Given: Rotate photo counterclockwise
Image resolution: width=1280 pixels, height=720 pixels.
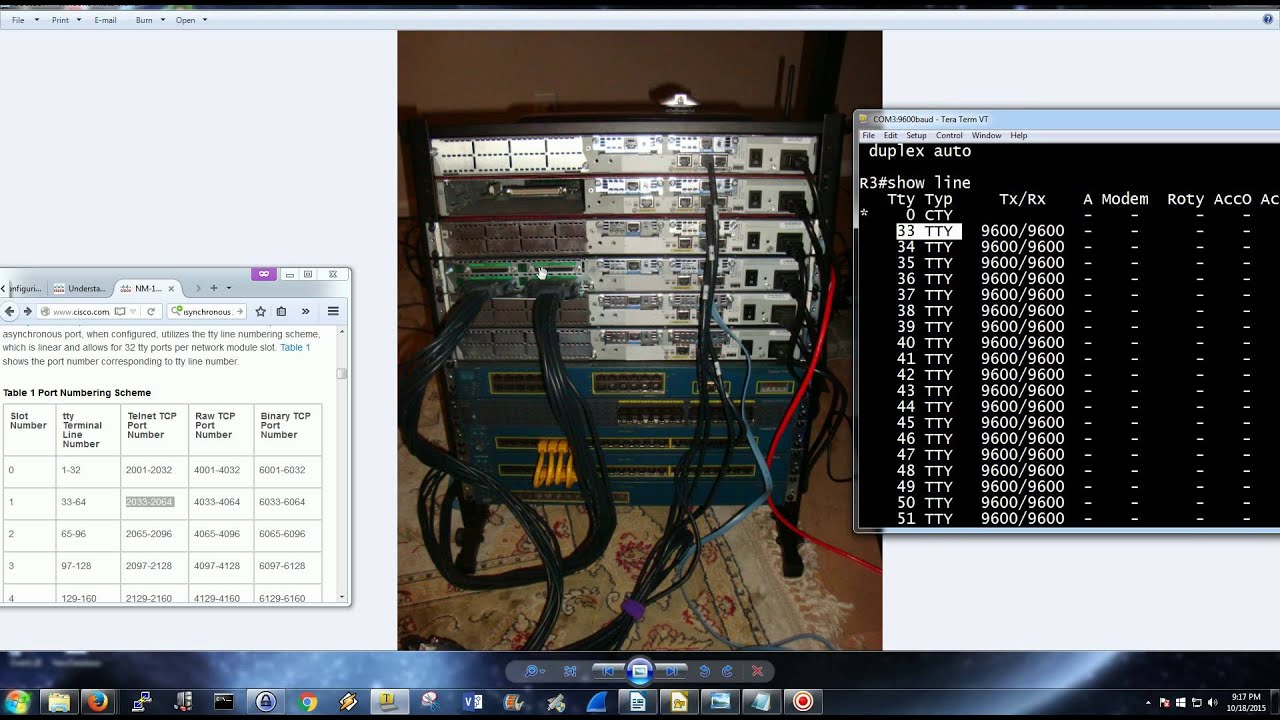Looking at the screenshot, I should [x=704, y=671].
